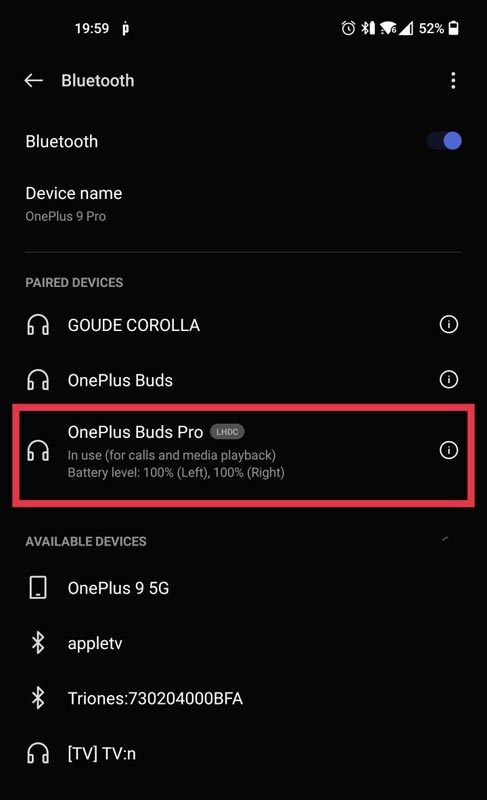The image size is (487, 800).
Task: Pair with OnePlus 9 5G
Action: 243,588
